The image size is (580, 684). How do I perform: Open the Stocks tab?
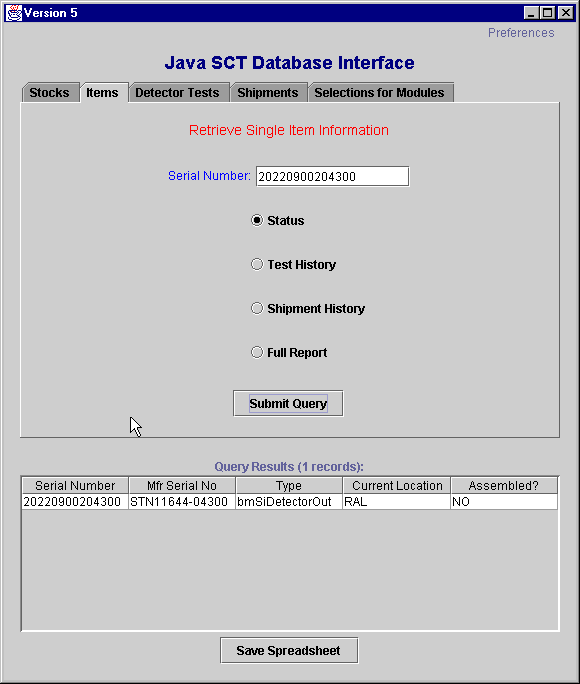point(49,92)
